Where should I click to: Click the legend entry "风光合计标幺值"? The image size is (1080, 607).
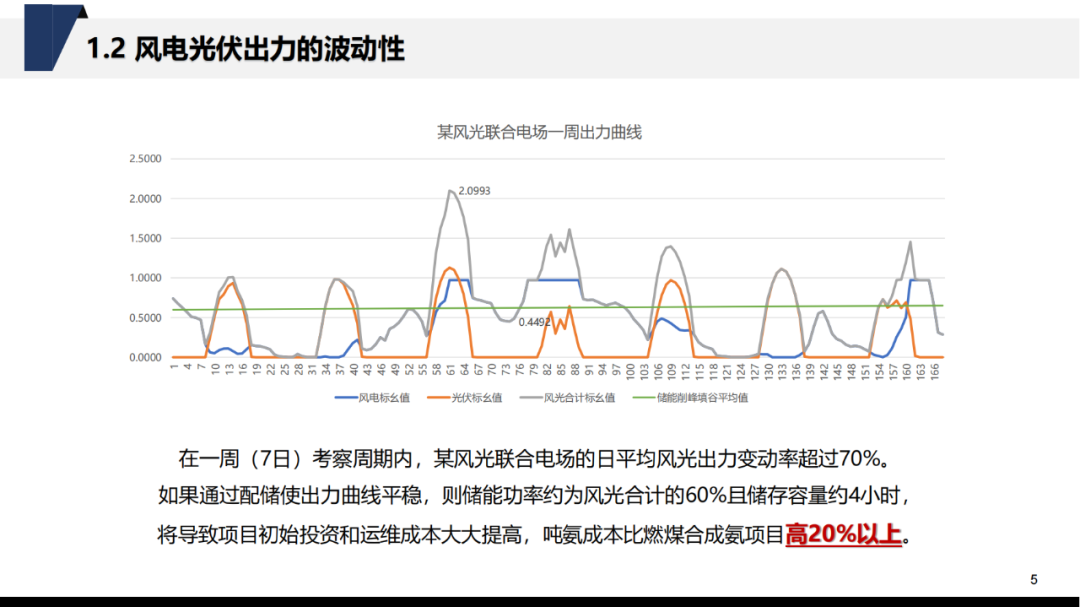coord(567,398)
